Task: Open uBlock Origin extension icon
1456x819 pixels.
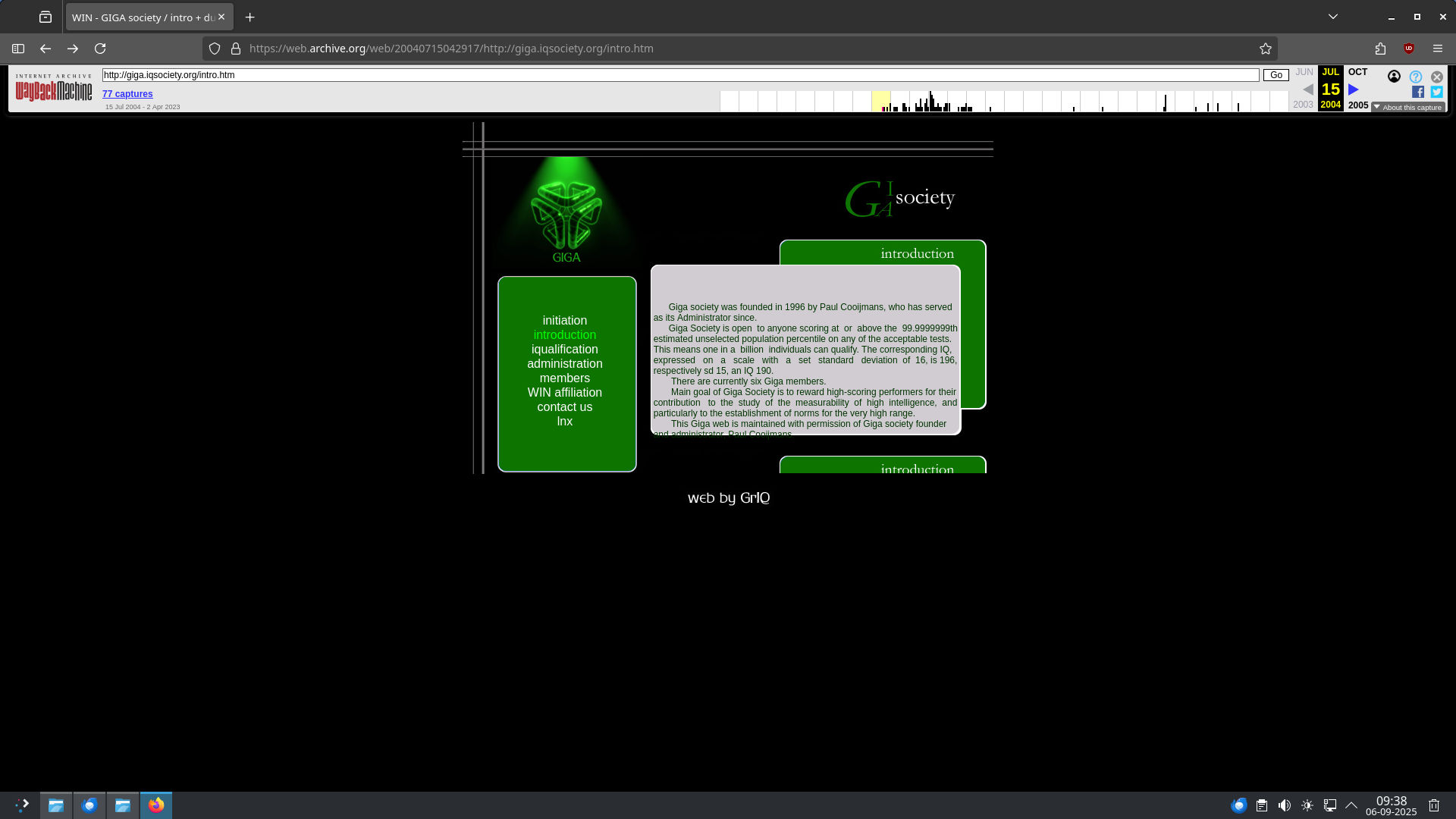Action: pos(1408,49)
